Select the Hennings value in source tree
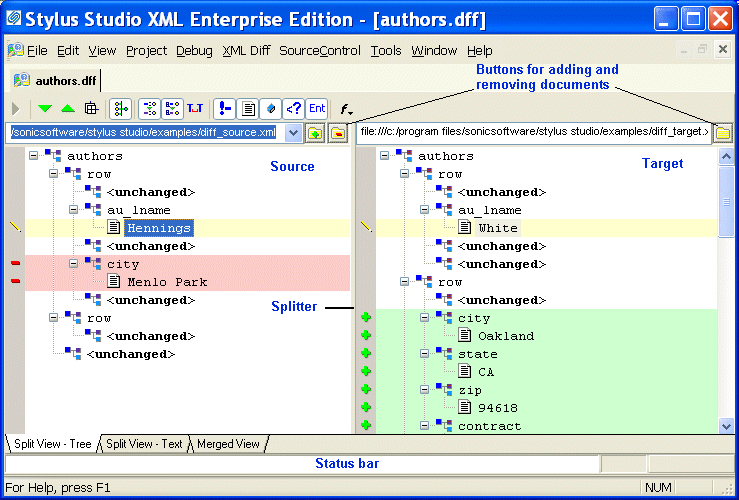This screenshot has width=739, height=500. (x=158, y=228)
